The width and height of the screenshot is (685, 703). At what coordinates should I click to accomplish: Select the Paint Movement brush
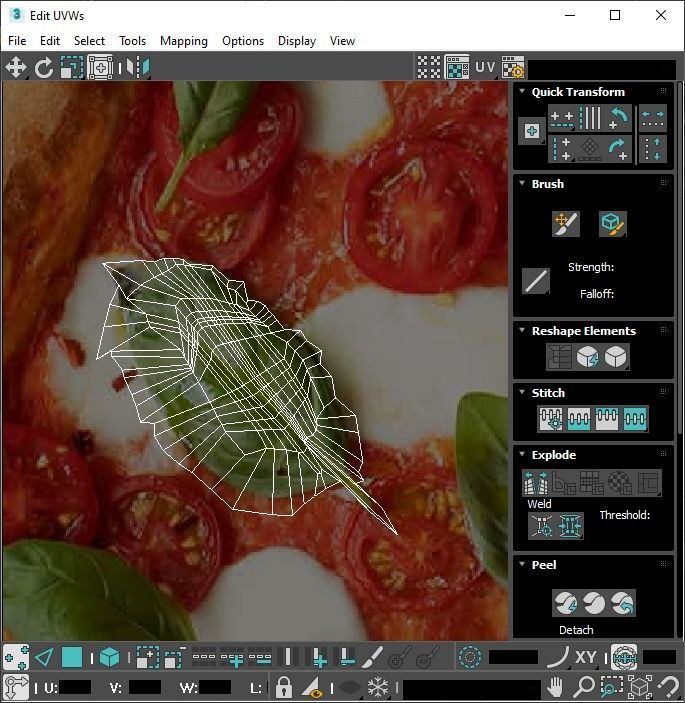tap(565, 224)
